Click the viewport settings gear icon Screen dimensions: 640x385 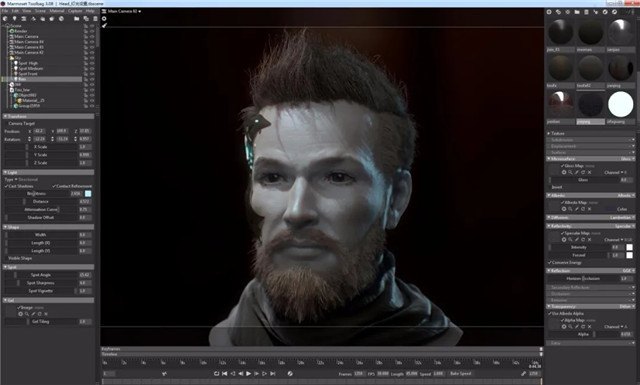point(104,18)
